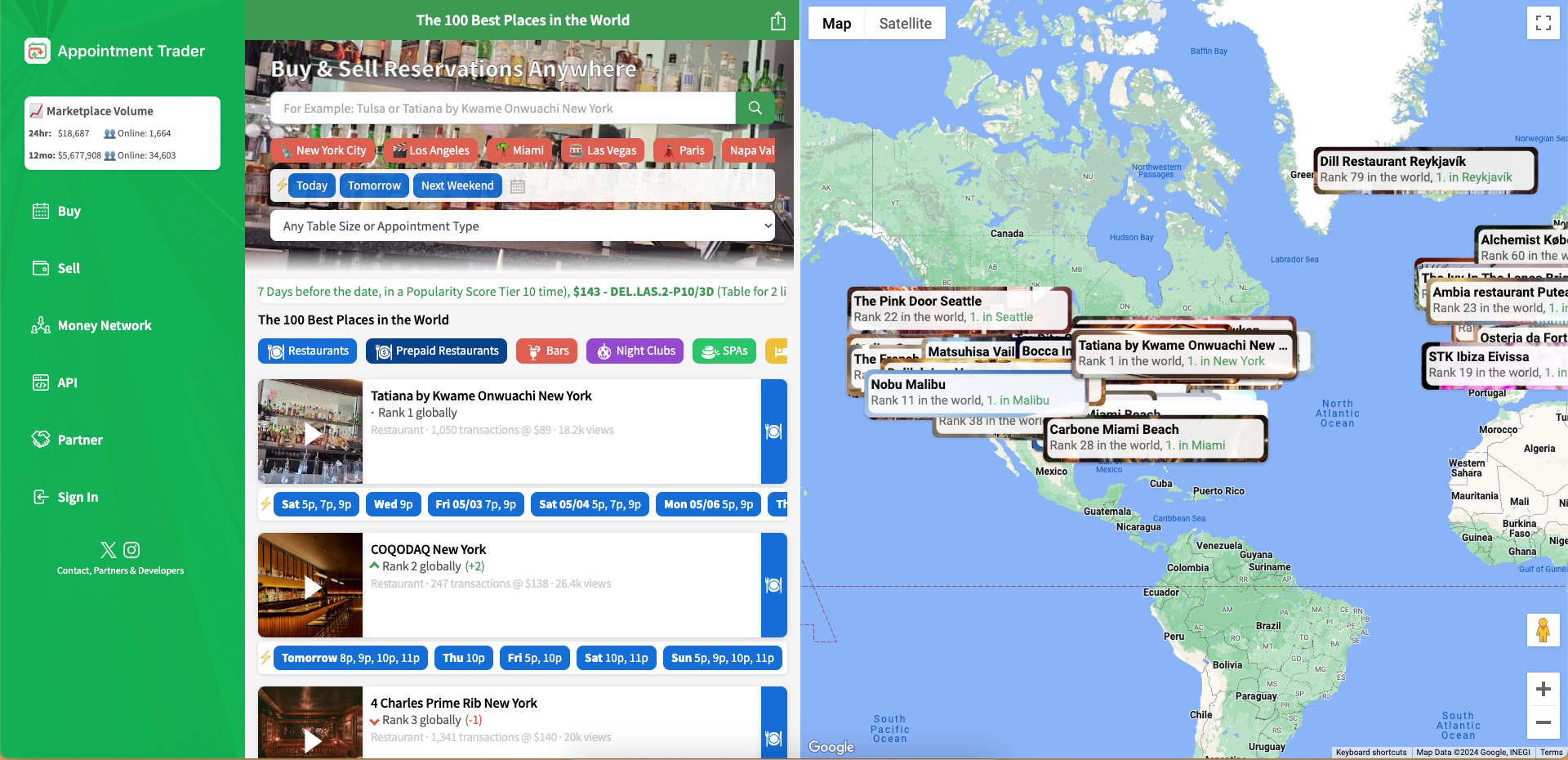Image resolution: width=1568 pixels, height=760 pixels.
Task: Show the Prepaid Restaurants category
Action: (x=436, y=351)
